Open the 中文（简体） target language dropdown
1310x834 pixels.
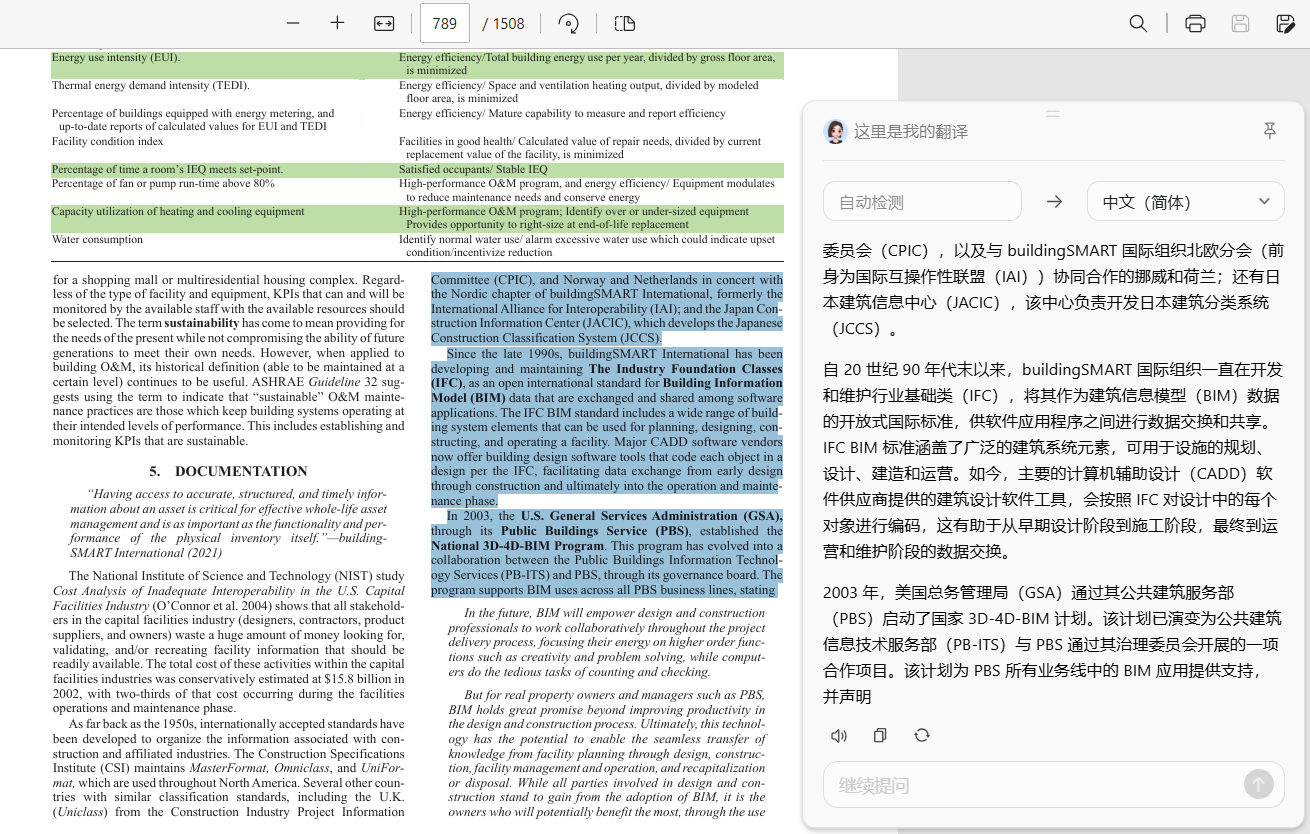point(1185,201)
